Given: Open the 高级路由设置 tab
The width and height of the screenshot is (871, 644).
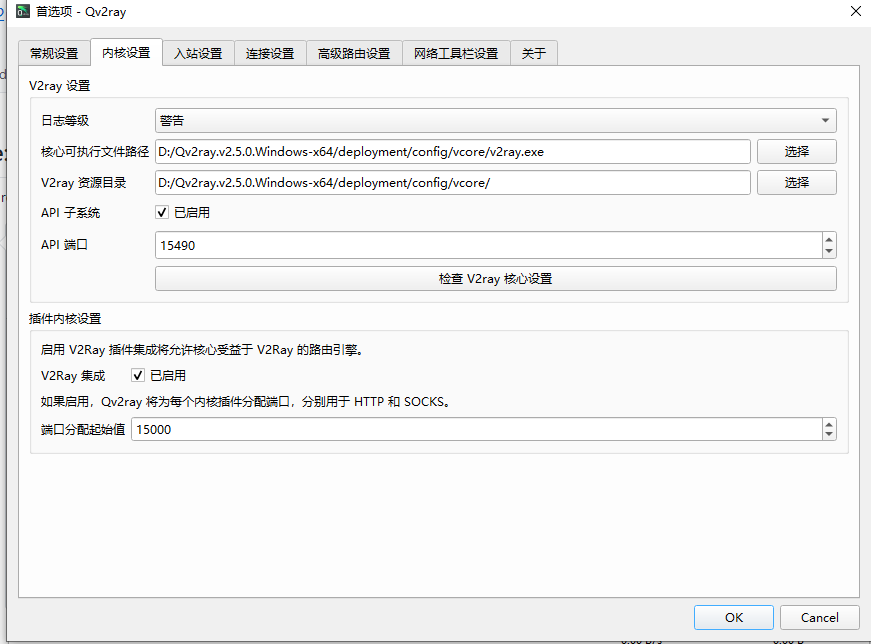Looking at the screenshot, I should 351,53.
